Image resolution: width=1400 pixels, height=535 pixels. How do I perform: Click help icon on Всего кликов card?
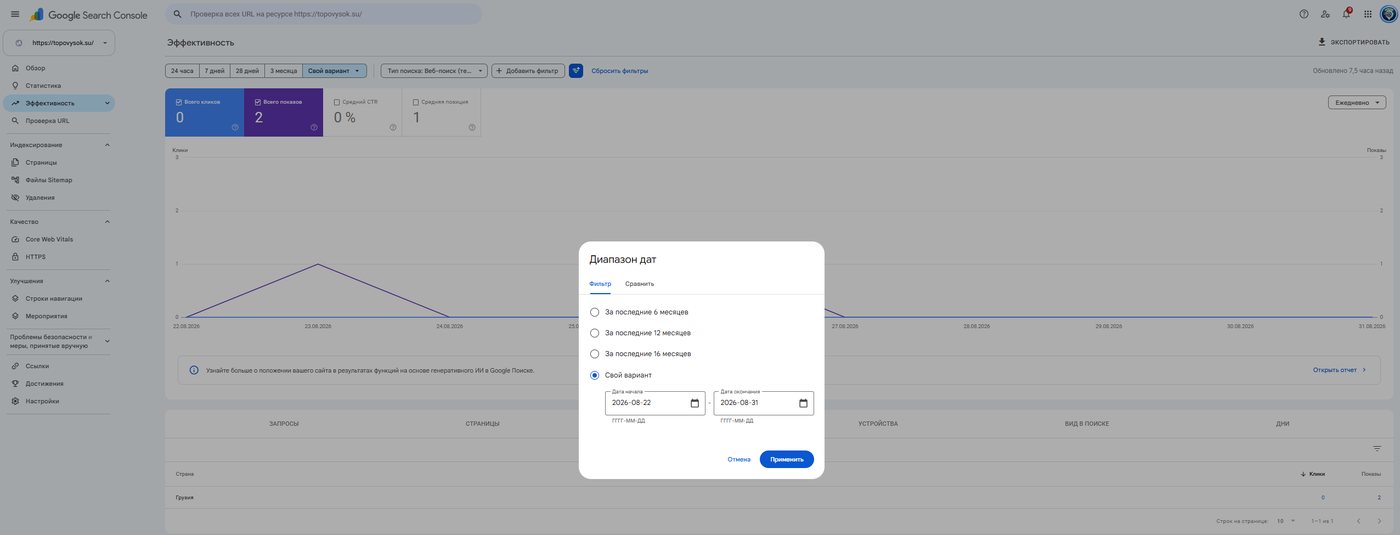235,127
